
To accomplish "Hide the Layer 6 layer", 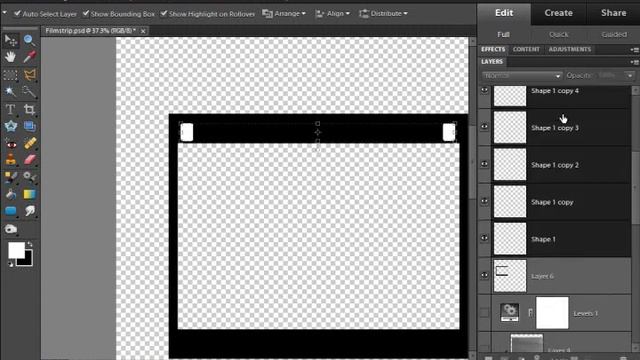I will point(484,275).
